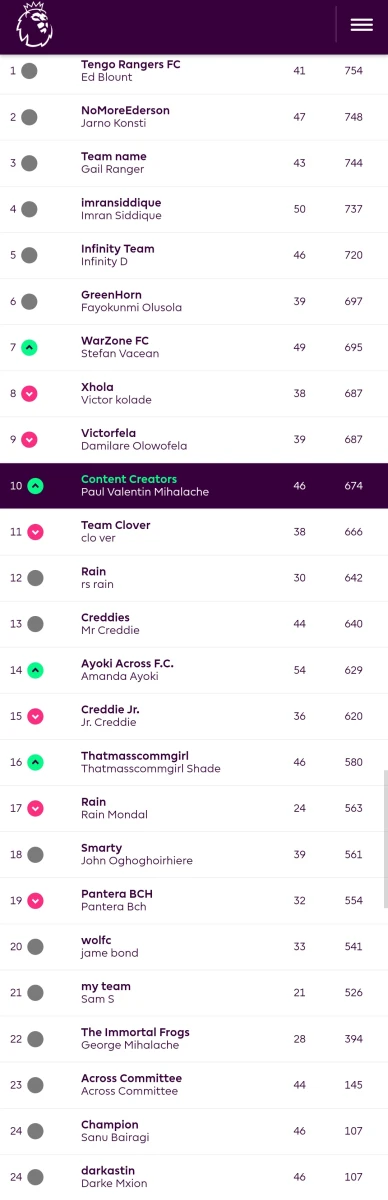Image resolution: width=388 pixels, height=1200 pixels.
Task: Open darkastin team by Darke Mxion
Action: pyautogui.click(x=108, y=1170)
